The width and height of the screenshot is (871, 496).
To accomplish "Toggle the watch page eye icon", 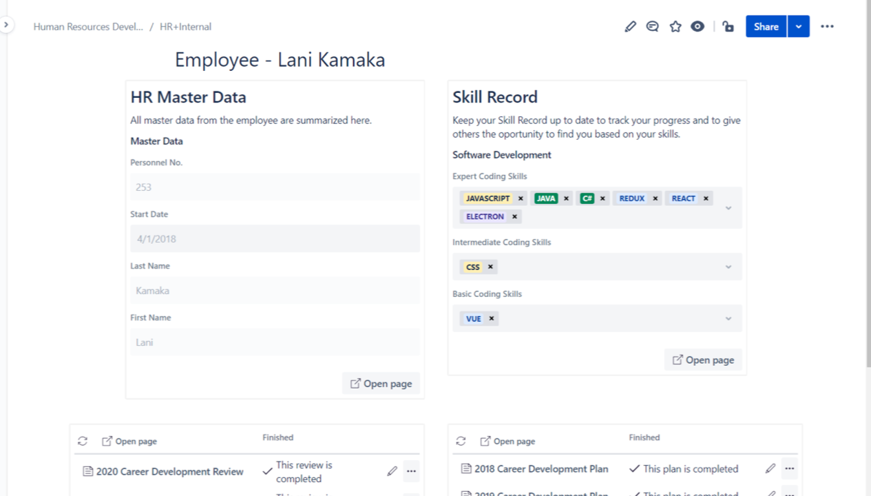I will (x=698, y=27).
